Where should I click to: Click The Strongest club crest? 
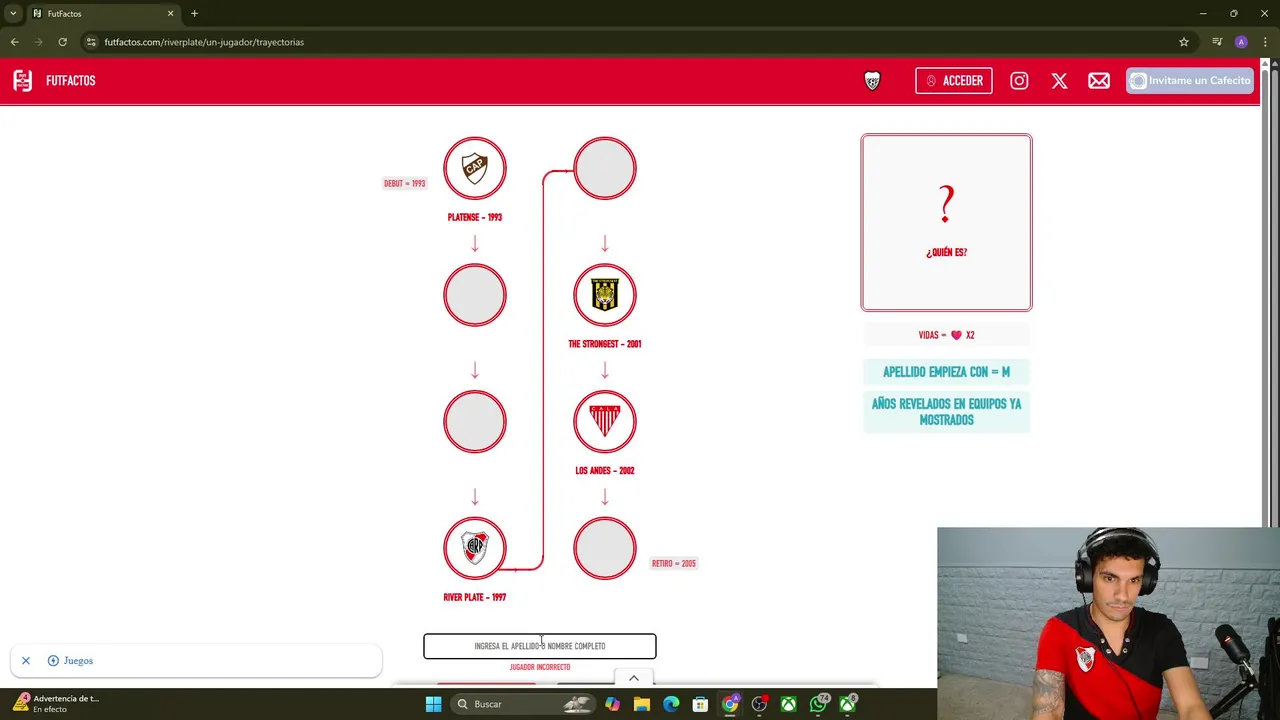point(605,295)
